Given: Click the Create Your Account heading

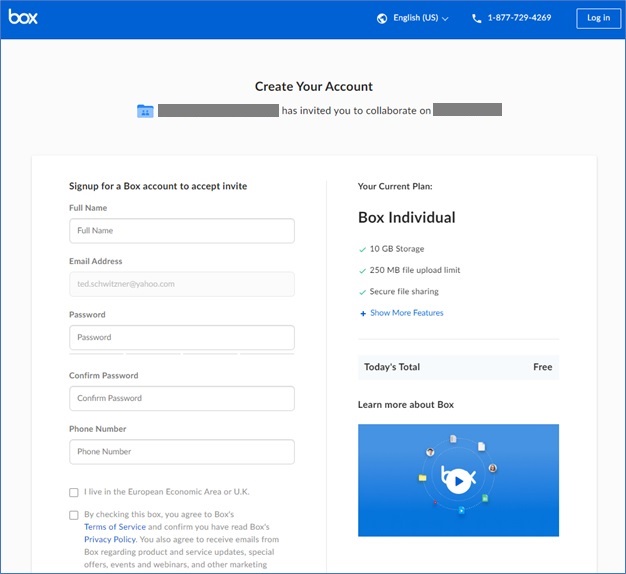Looking at the screenshot, I should (x=314, y=87).
